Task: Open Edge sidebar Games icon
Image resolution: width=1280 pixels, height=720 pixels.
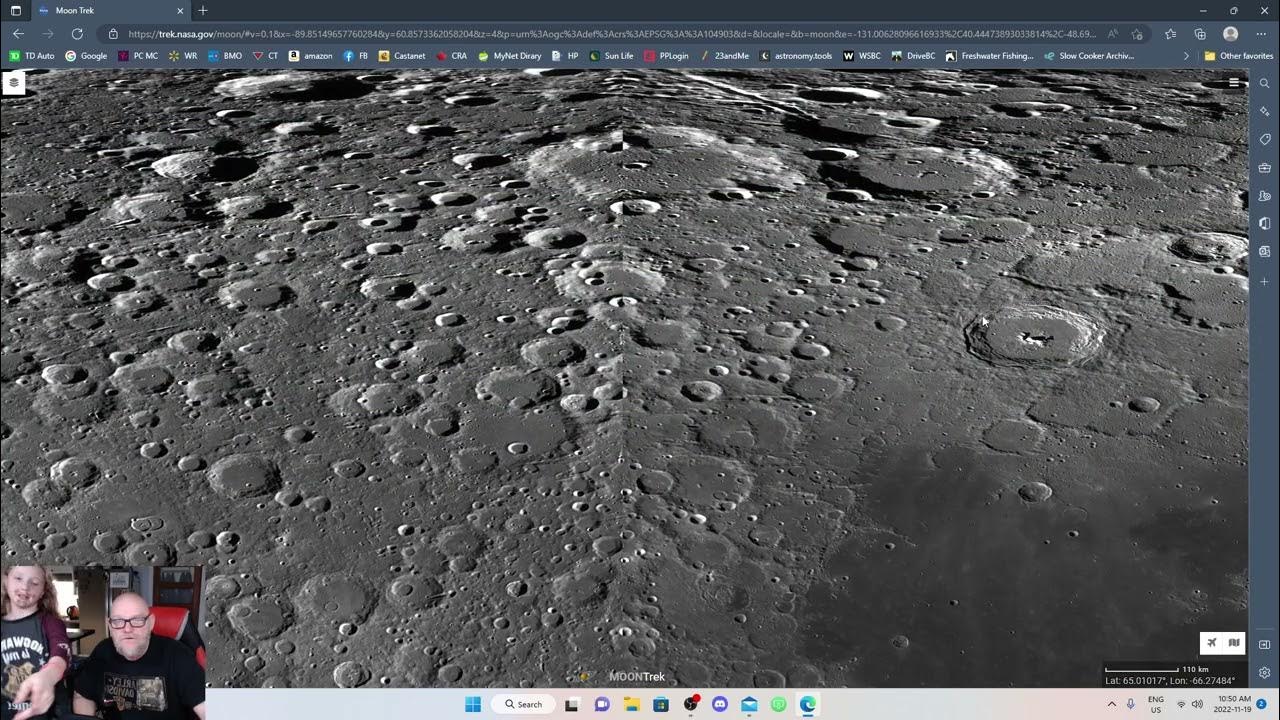Action: pyautogui.click(x=1265, y=196)
